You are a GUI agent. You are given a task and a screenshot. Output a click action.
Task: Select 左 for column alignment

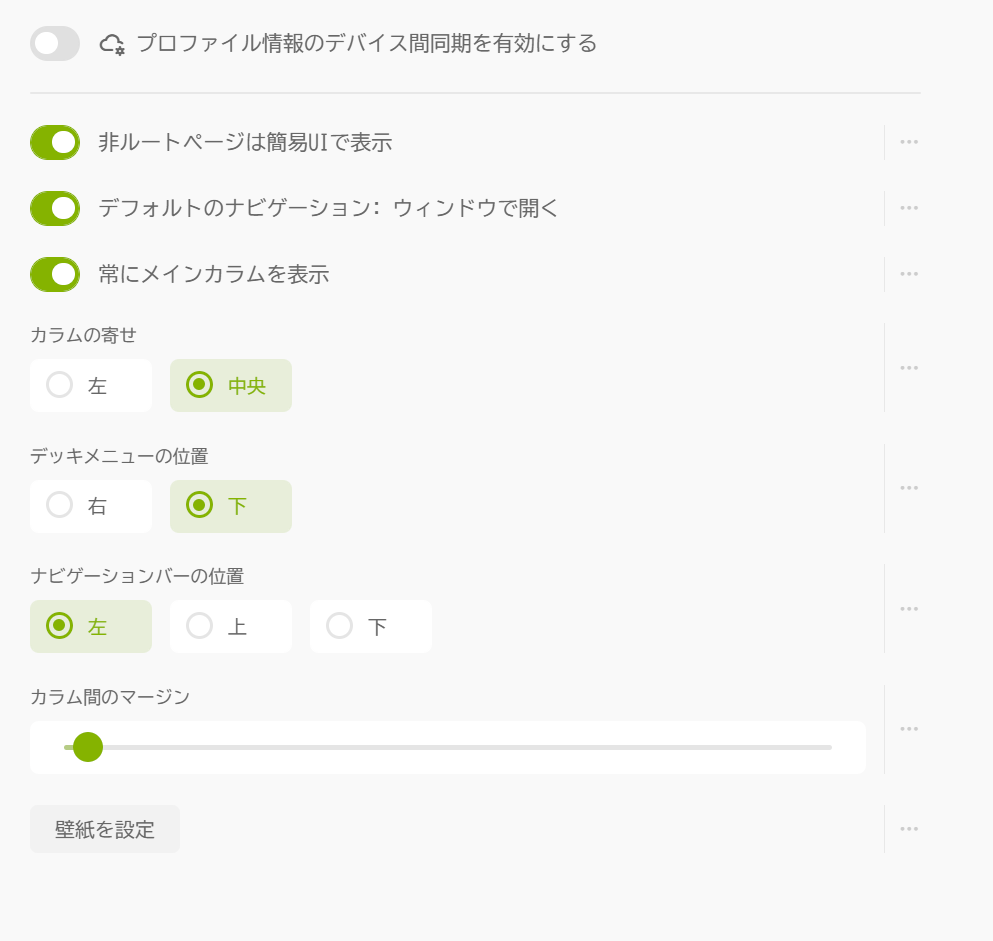pyautogui.click(x=90, y=385)
